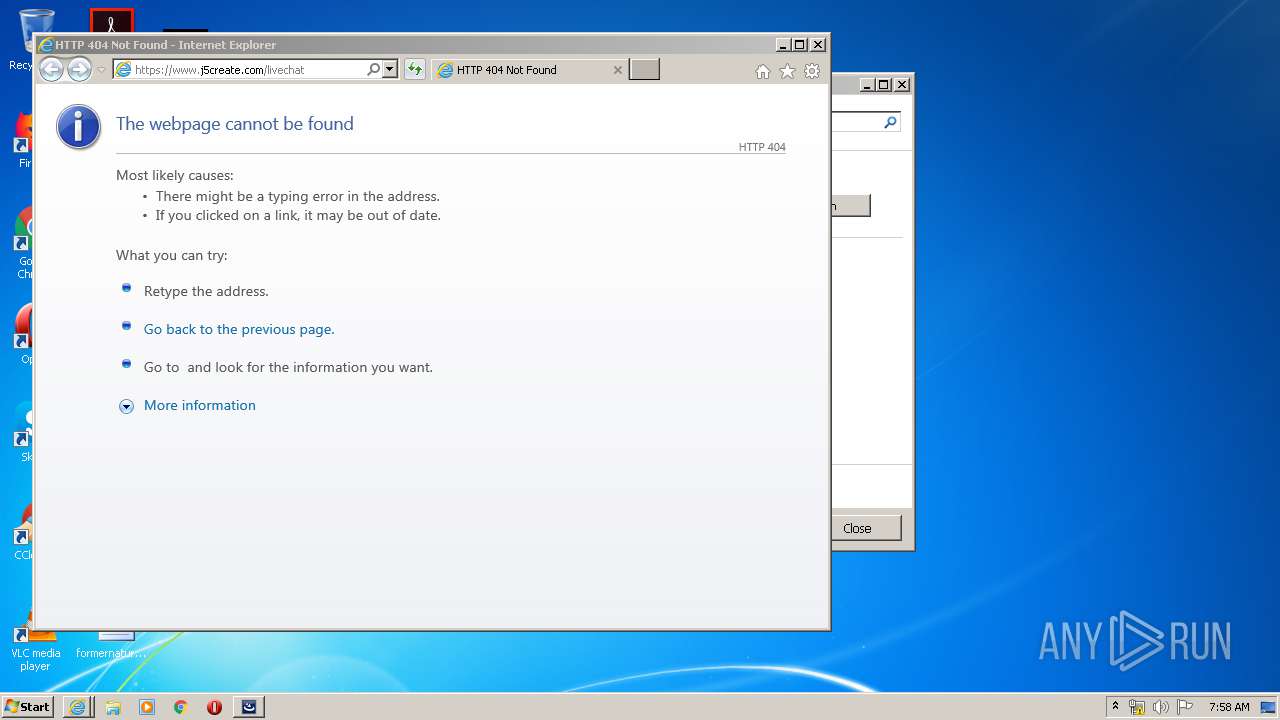This screenshot has height=720, width=1280.
Task: Open Windows Explorer folder taskbar icon
Action: coord(113,707)
